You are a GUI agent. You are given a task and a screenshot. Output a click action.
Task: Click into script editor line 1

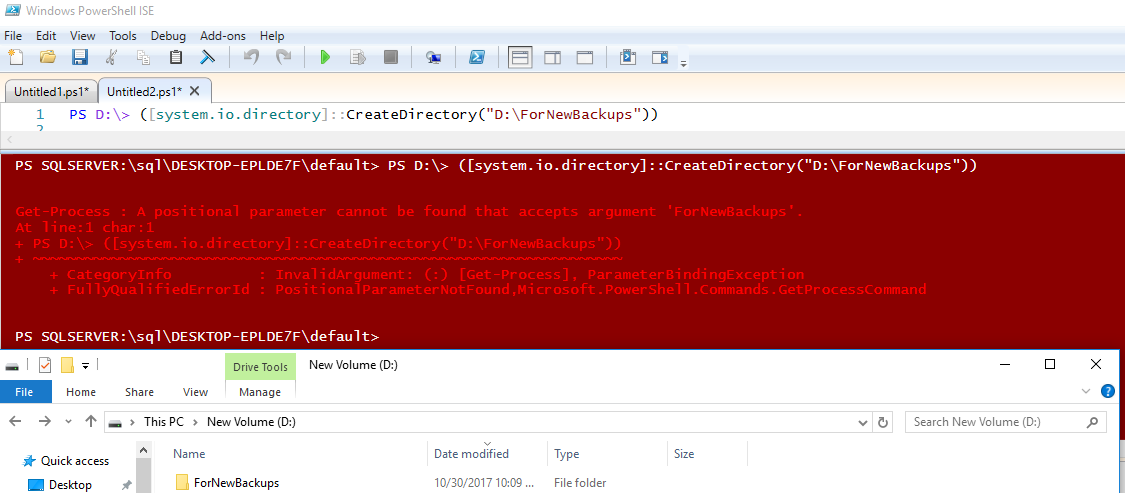click(362, 114)
